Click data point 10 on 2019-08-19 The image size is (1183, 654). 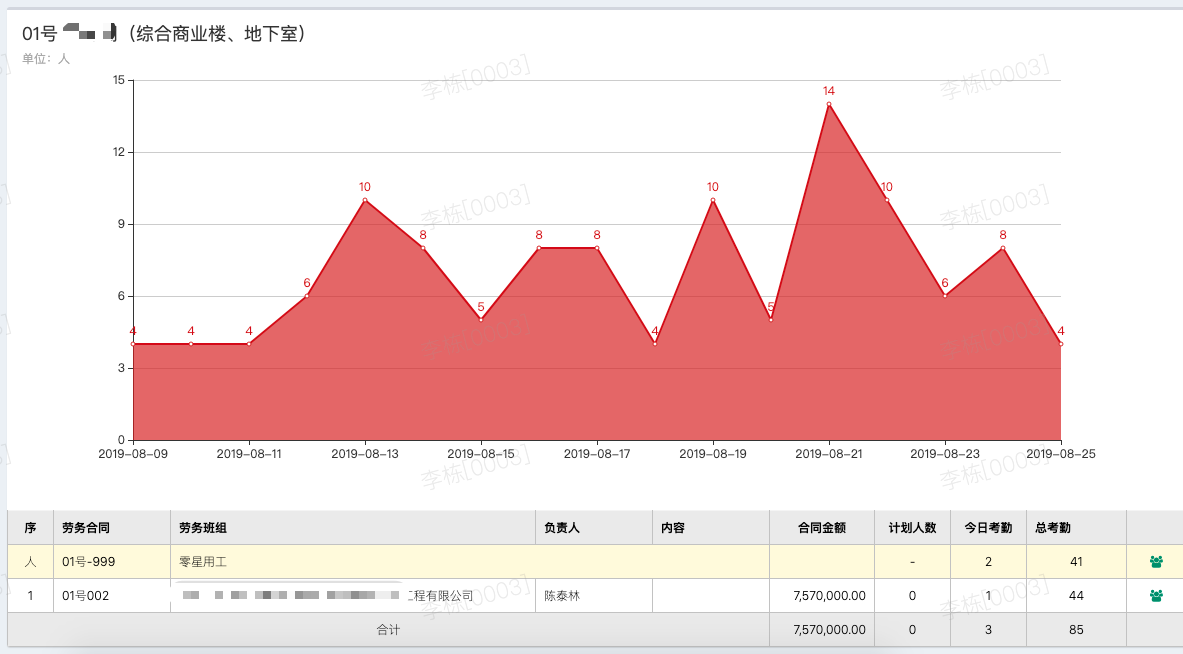[713, 200]
